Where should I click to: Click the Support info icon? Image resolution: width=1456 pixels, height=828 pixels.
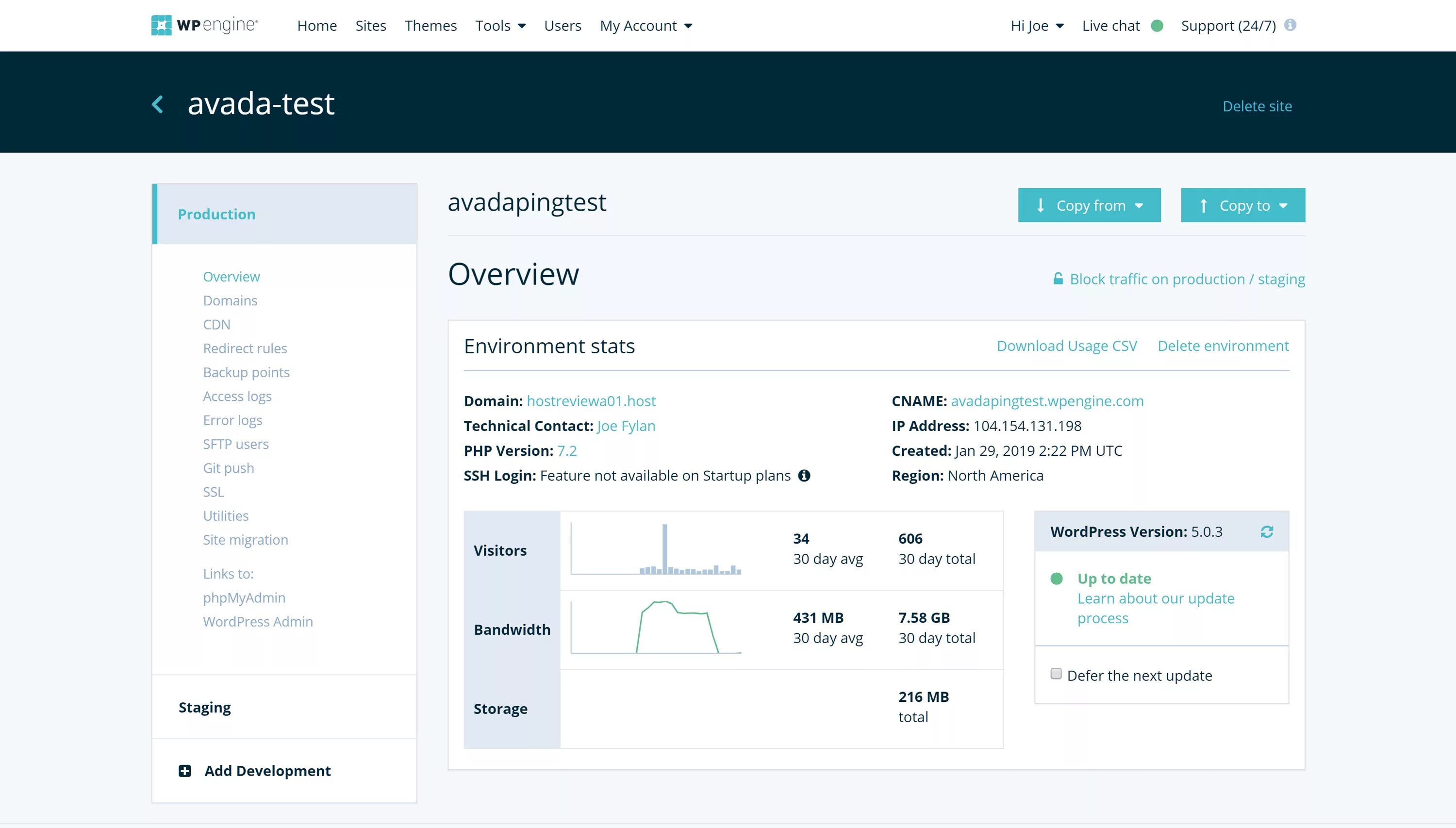(x=1290, y=25)
